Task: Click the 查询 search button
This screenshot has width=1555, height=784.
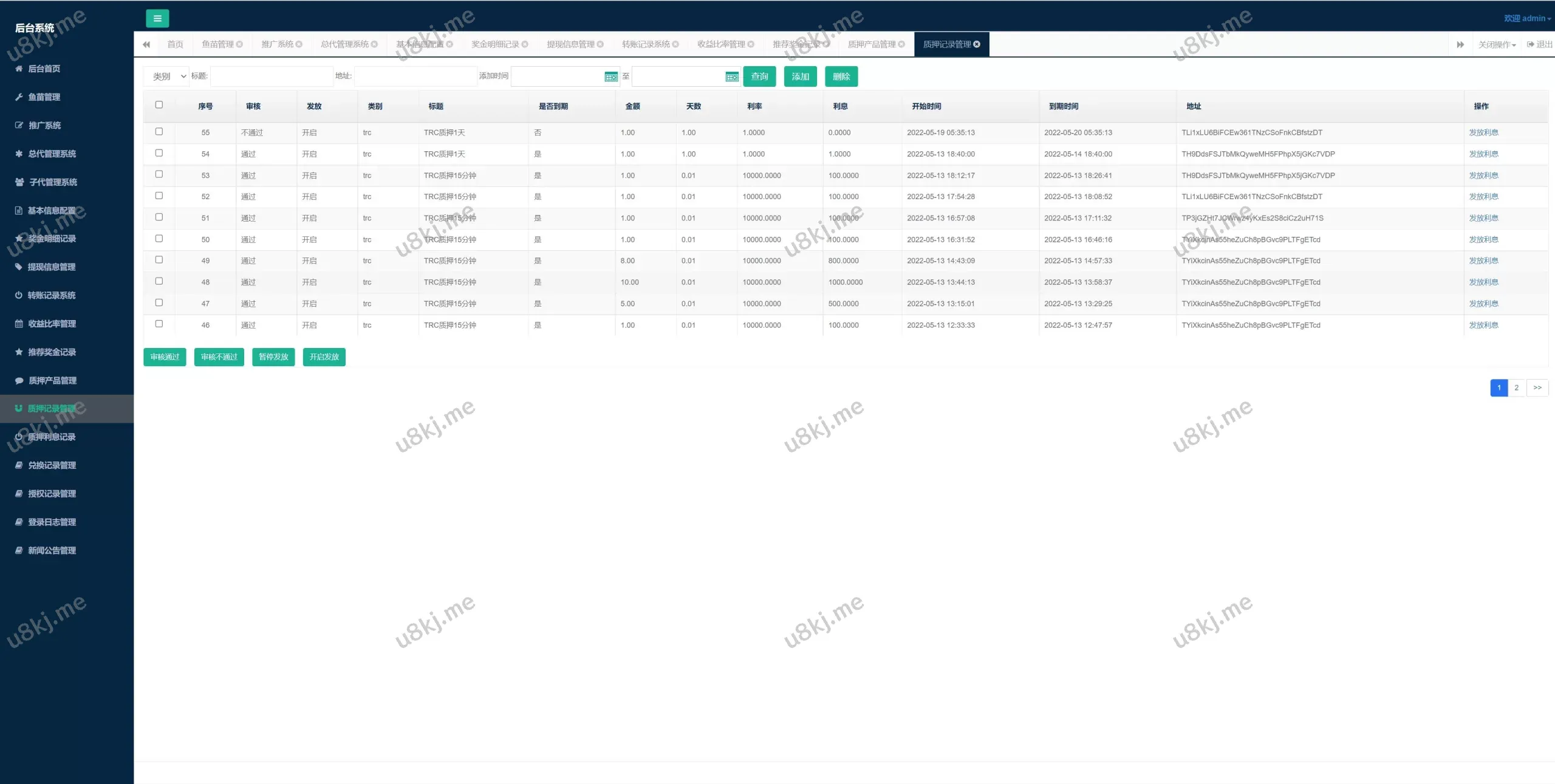Action: (x=759, y=77)
